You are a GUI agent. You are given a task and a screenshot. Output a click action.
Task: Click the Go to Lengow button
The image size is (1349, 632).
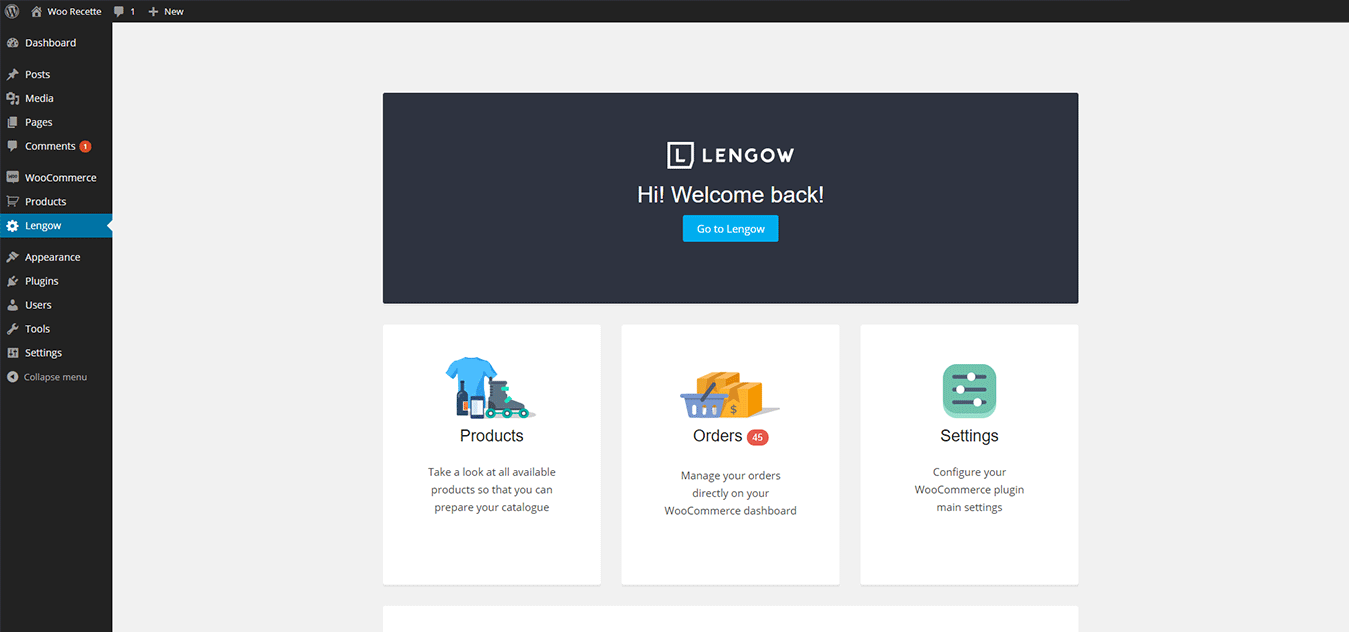click(730, 228)
